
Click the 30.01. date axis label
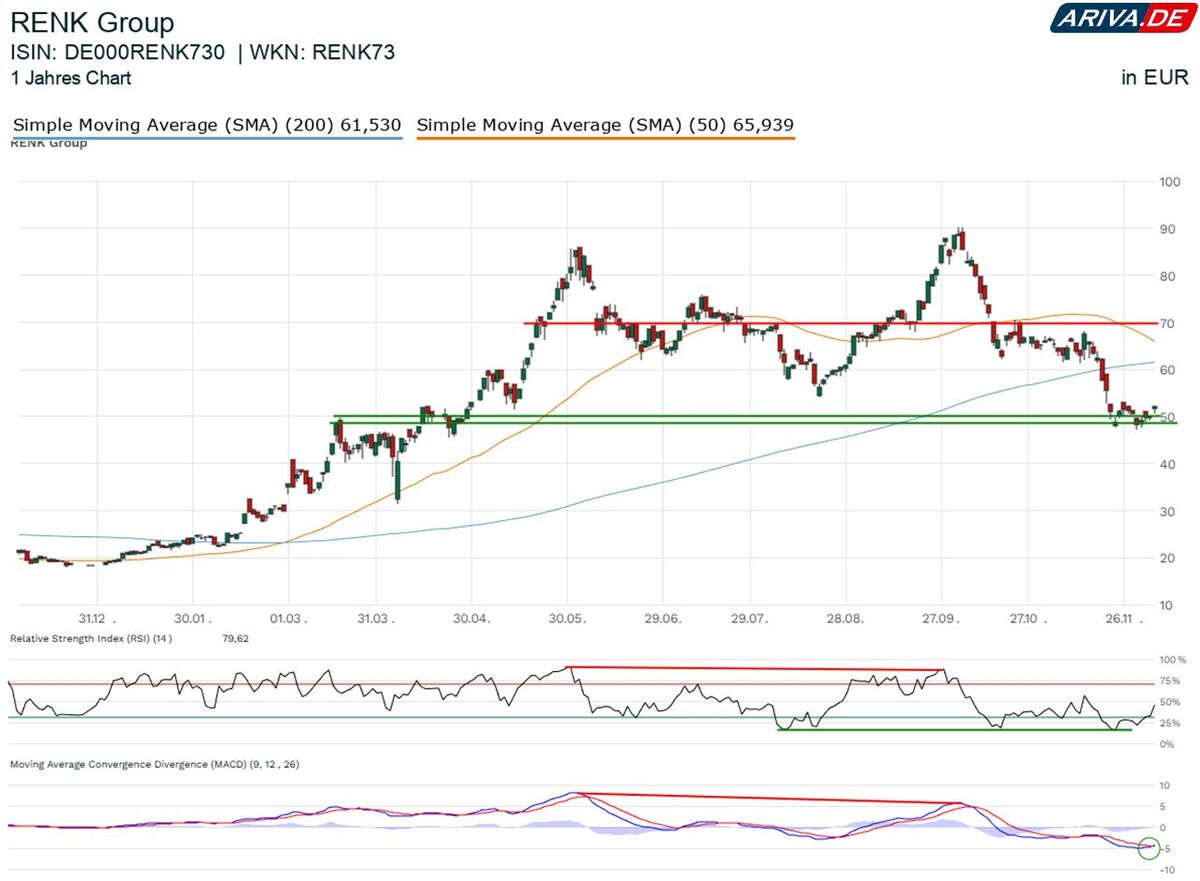click(x=192, y=619)
